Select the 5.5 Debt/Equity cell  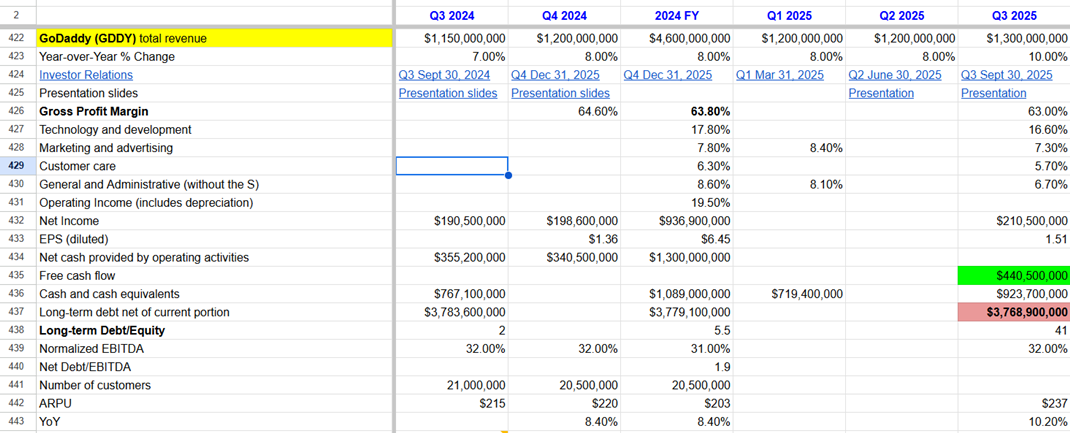coord(677,330)
